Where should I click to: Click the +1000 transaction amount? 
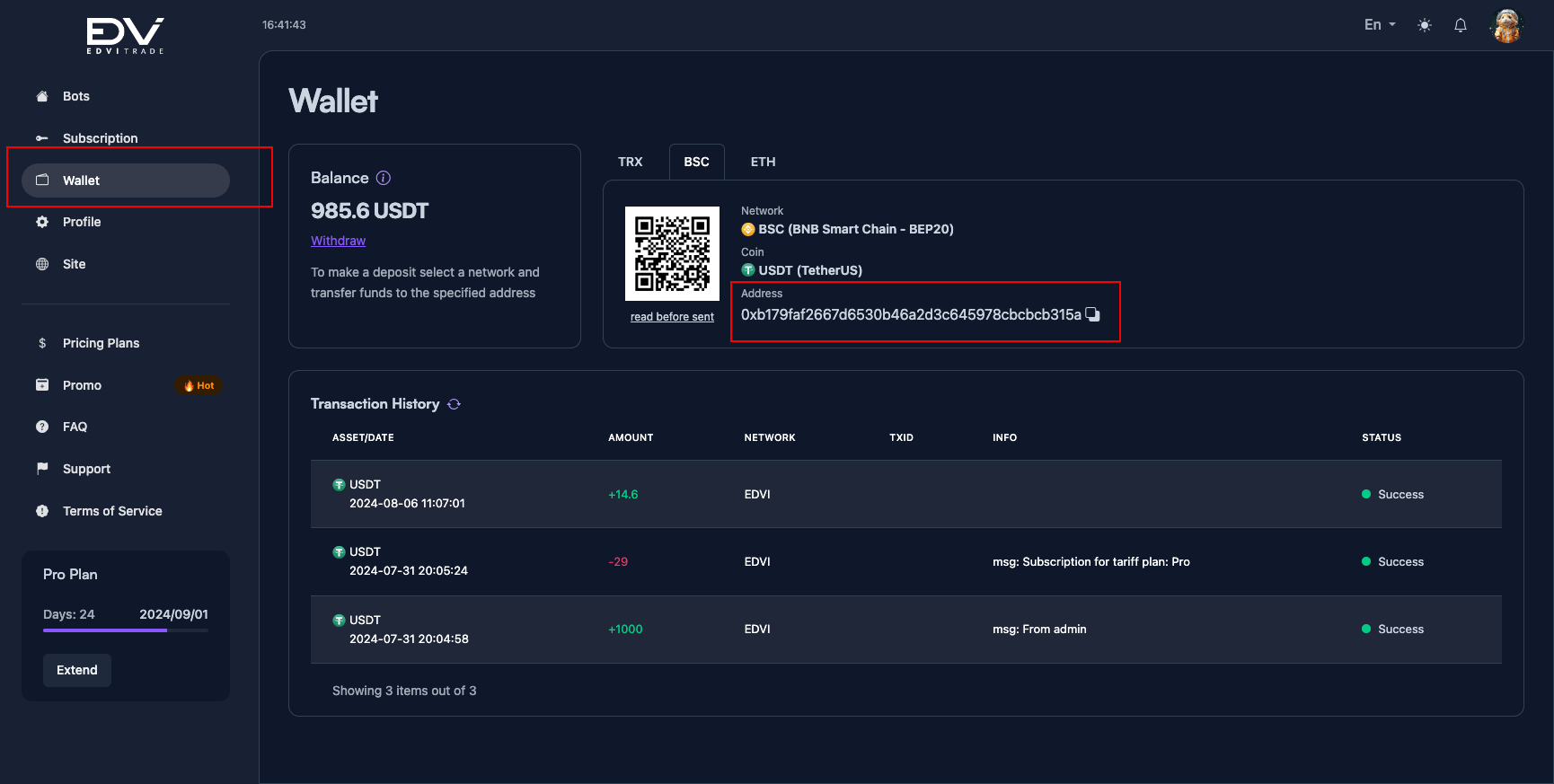[x=625, y=629]
